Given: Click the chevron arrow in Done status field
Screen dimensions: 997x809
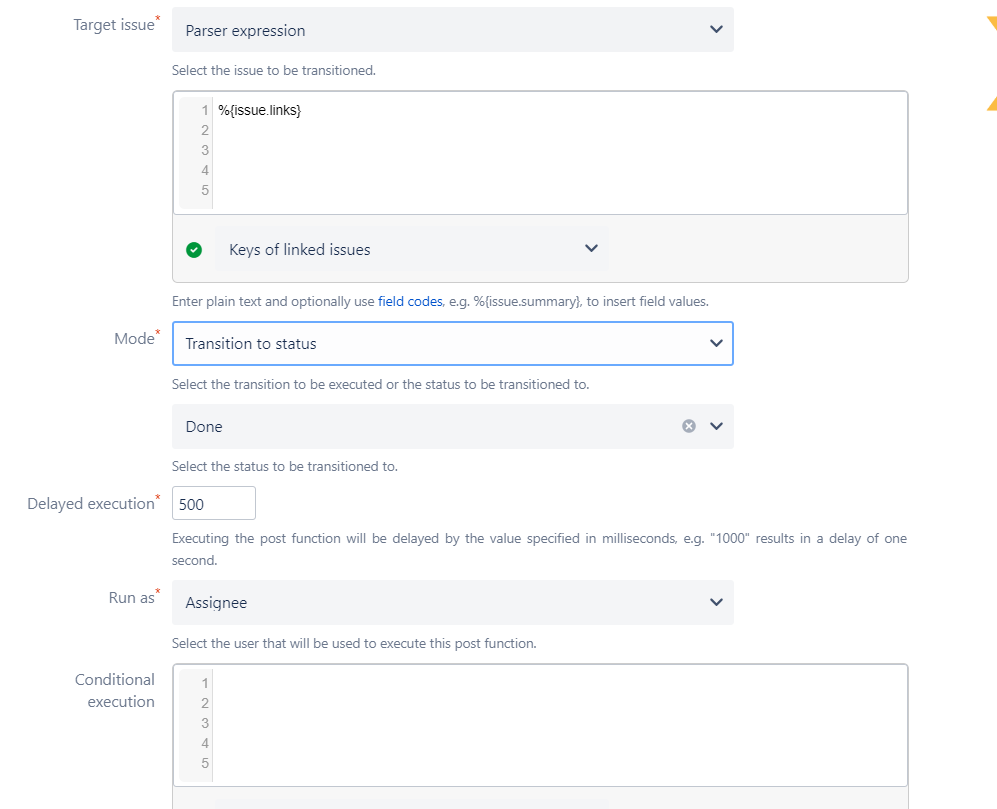Looking at the screenshot, I should [716, 426].
